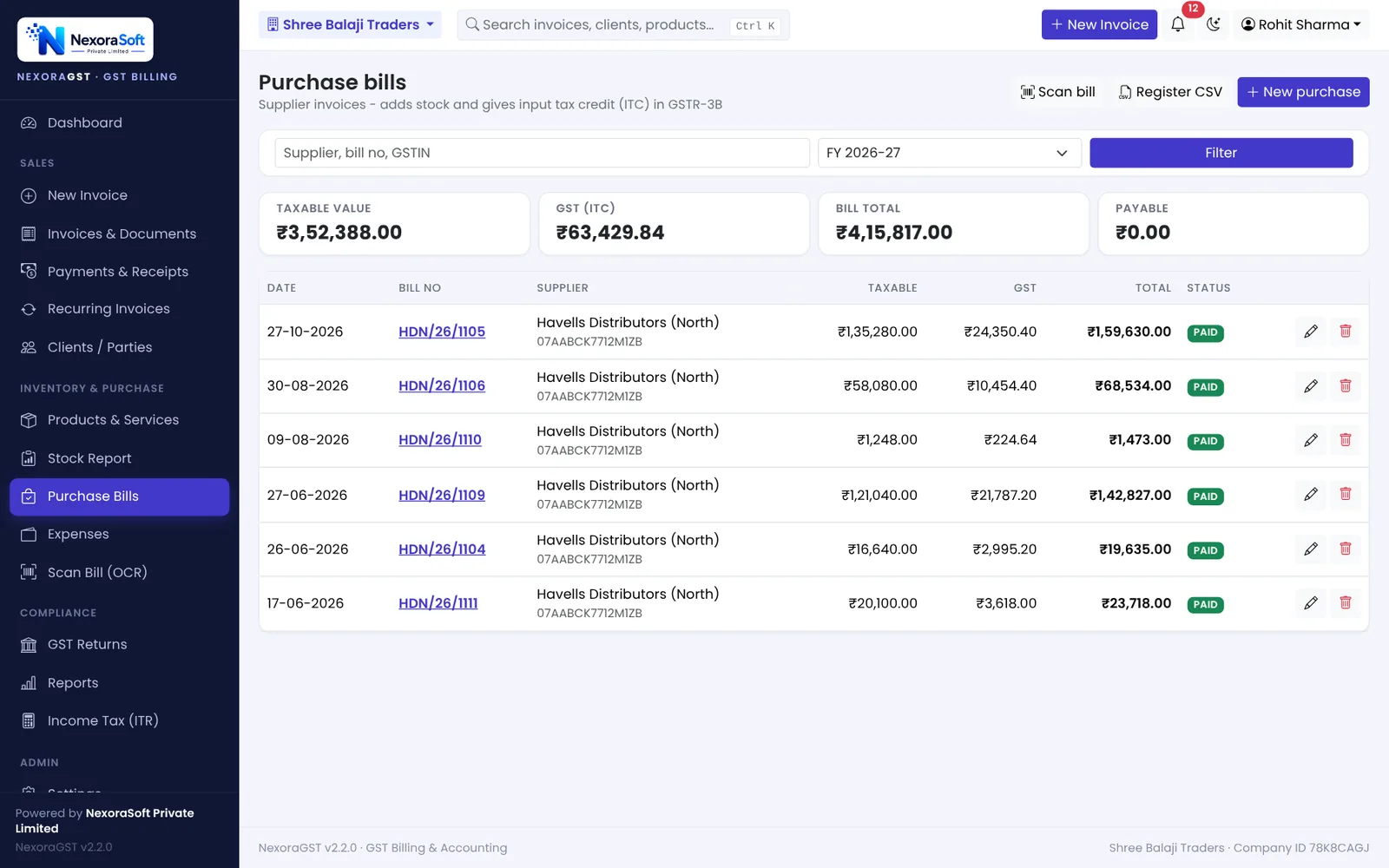1389x868 pixels.
Task: Open Invoices & Documents sidebar item
Action: [x=119, y=233]
